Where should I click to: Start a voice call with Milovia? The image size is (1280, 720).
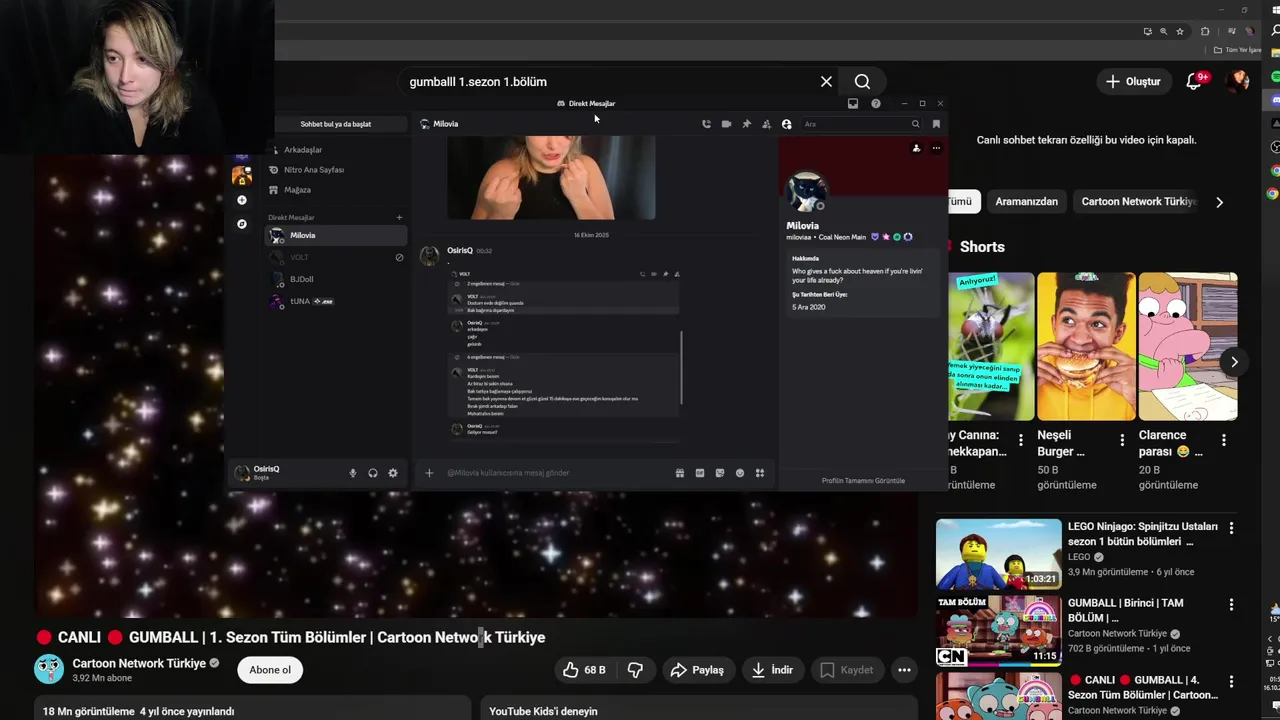click(706, 124)
